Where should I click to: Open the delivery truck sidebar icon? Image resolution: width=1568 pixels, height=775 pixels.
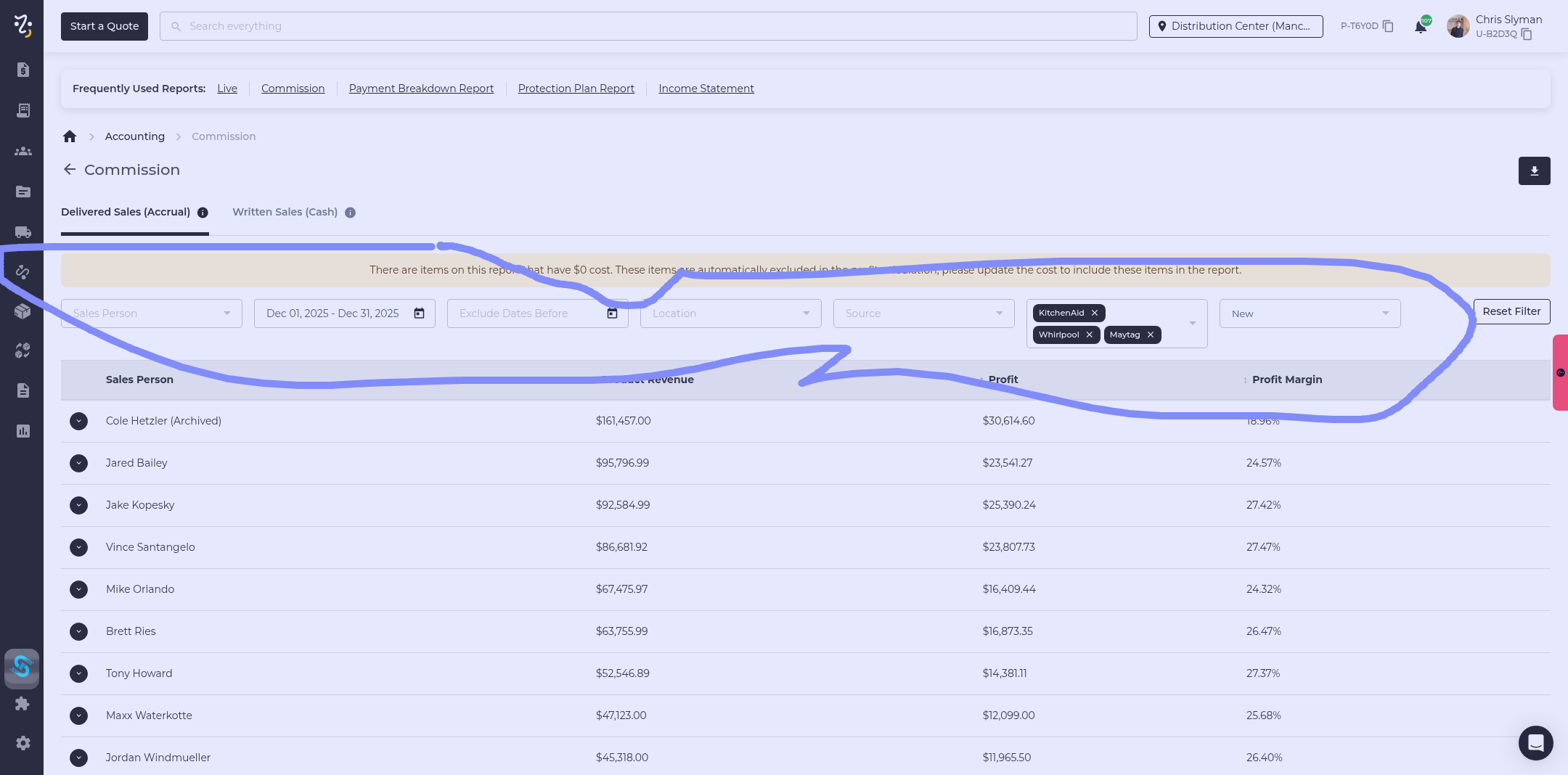coord(23,232)
